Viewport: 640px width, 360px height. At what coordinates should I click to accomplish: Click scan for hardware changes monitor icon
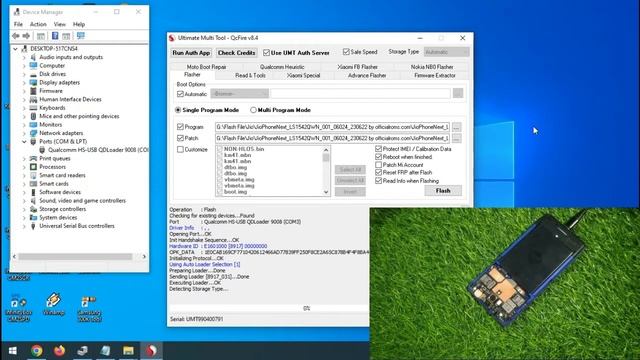pyautogui.click(x=81, y=36)
